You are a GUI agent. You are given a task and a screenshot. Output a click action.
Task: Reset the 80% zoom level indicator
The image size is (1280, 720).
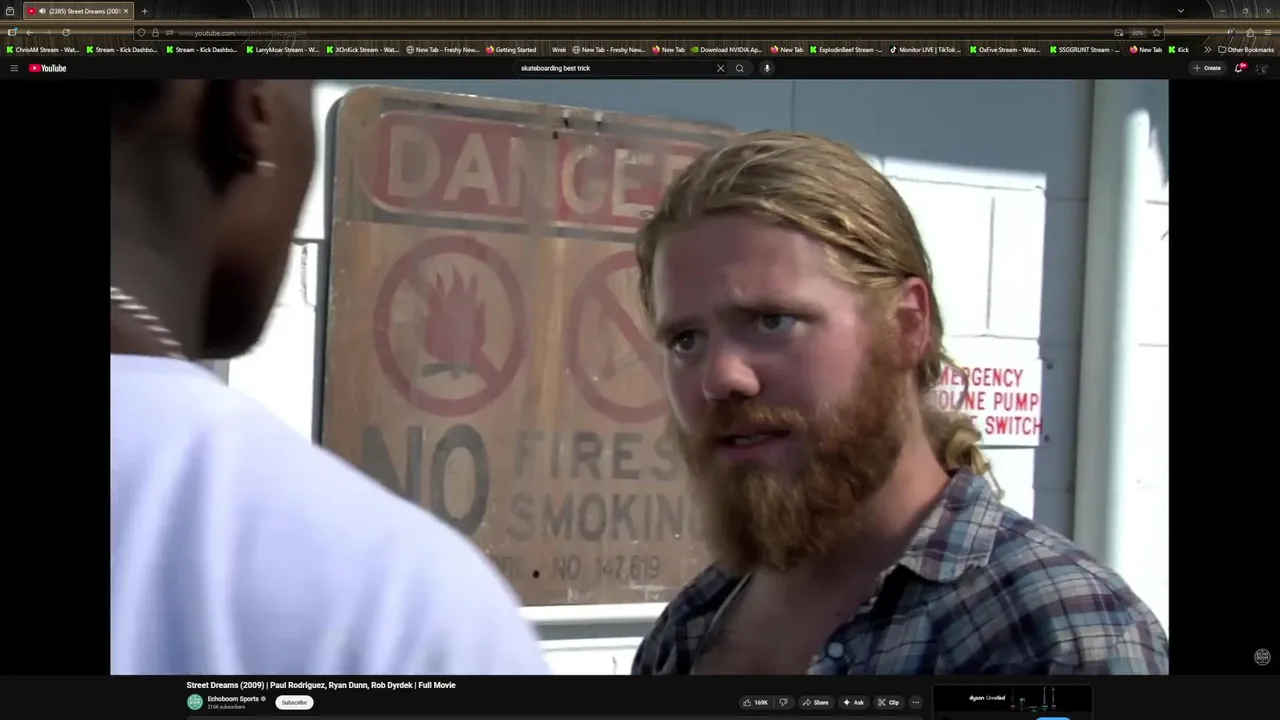(x=1137, y=32)
